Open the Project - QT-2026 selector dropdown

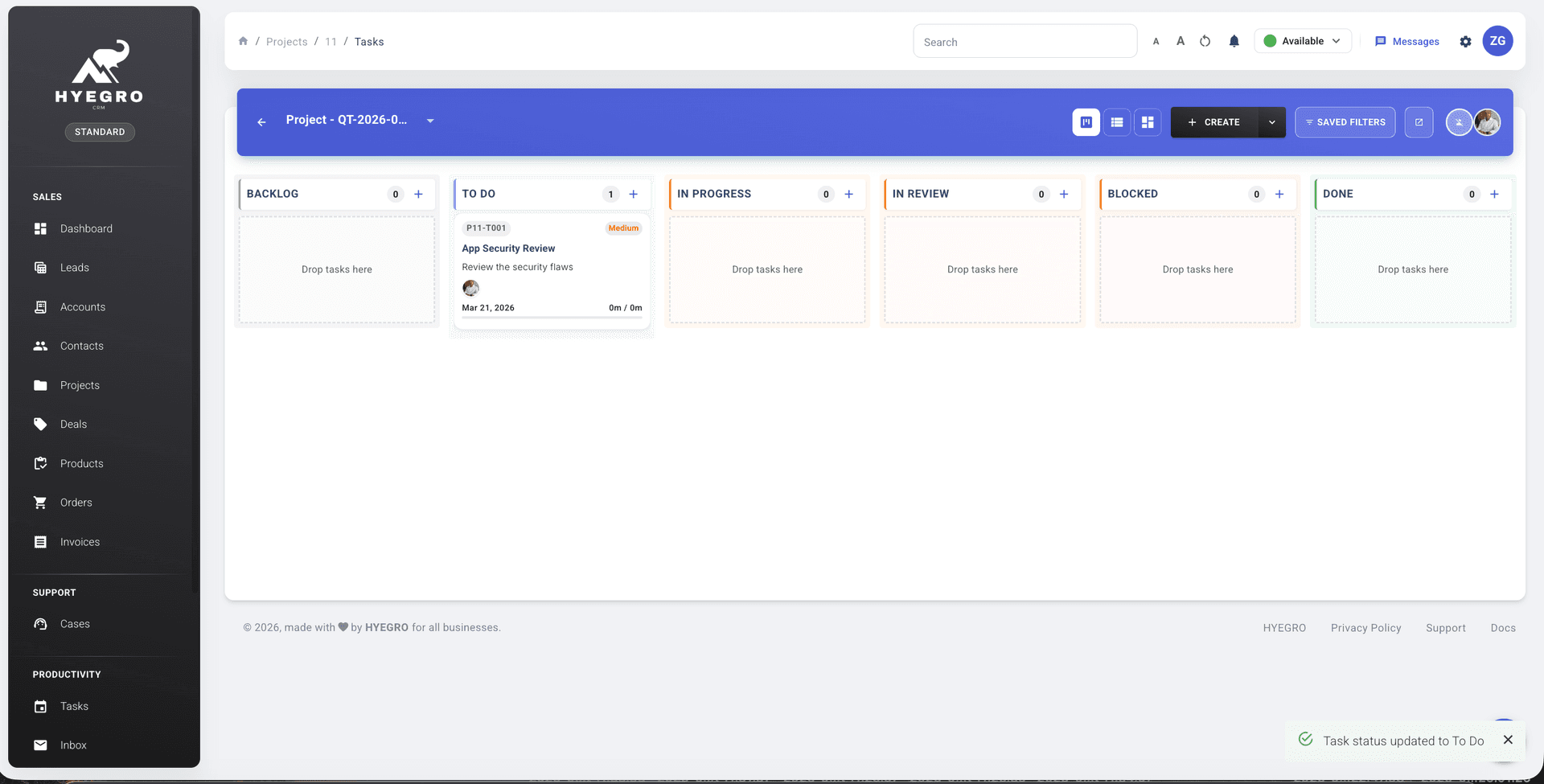point(430,121)
